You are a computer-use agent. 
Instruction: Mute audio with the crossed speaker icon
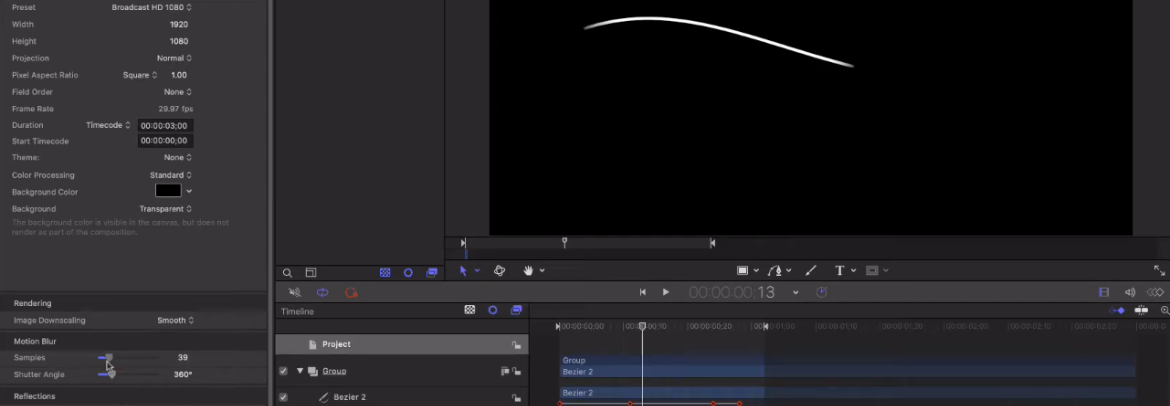pos(295,293)
